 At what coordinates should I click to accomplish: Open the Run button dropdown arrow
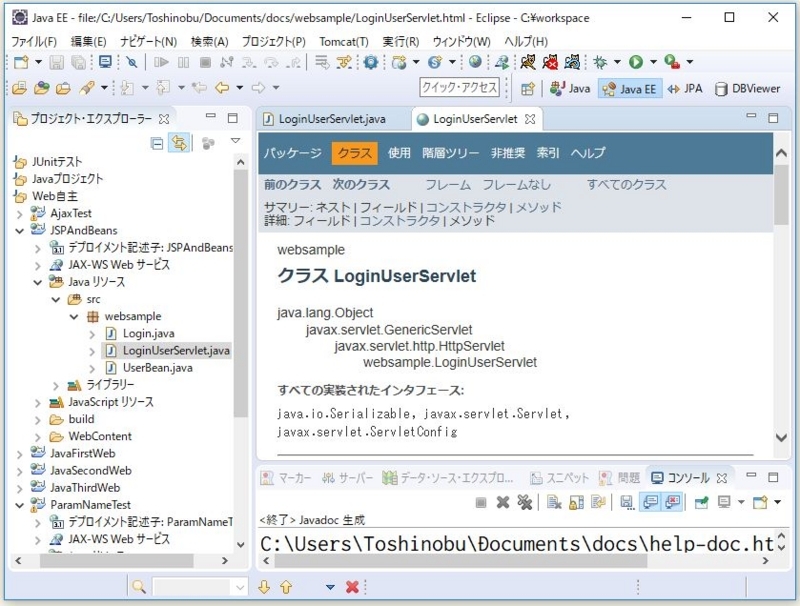[654, 62]
